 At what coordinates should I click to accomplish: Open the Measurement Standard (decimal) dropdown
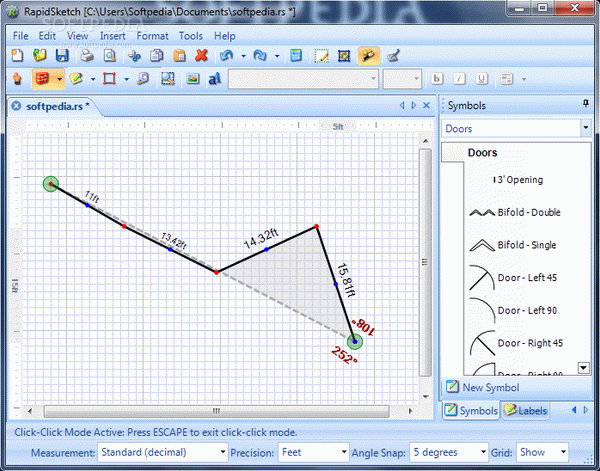point(163,453)
